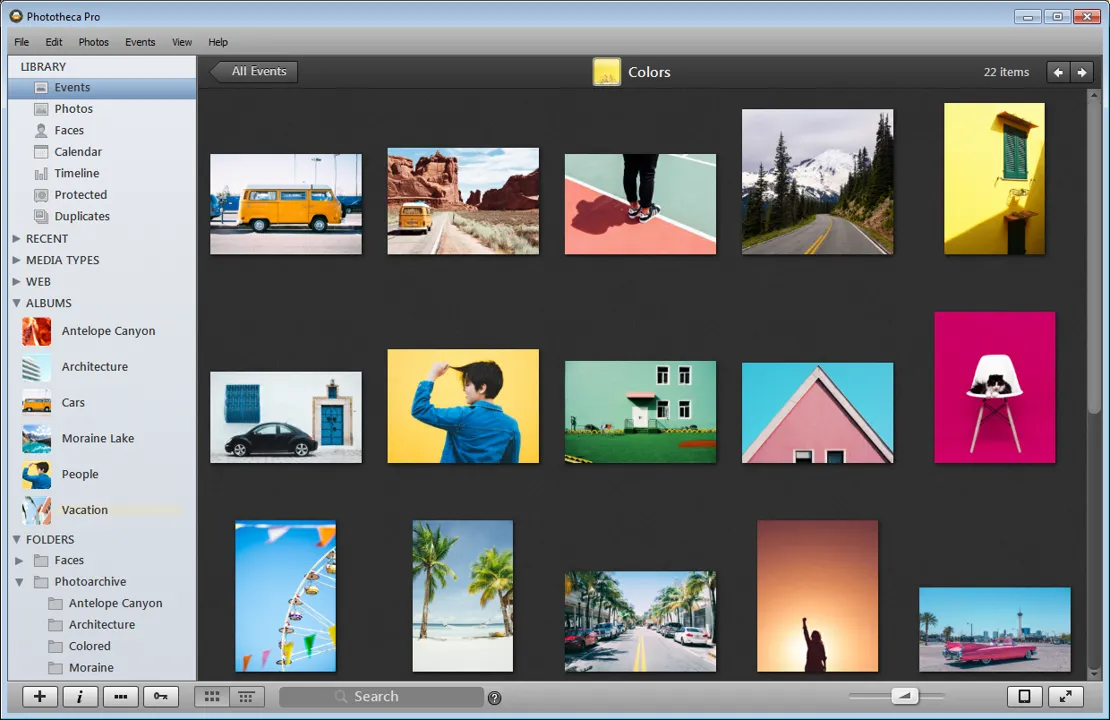Click in the Search field
The width and height of the screenshot is (1110, 720).
click(x=382, y=697)
